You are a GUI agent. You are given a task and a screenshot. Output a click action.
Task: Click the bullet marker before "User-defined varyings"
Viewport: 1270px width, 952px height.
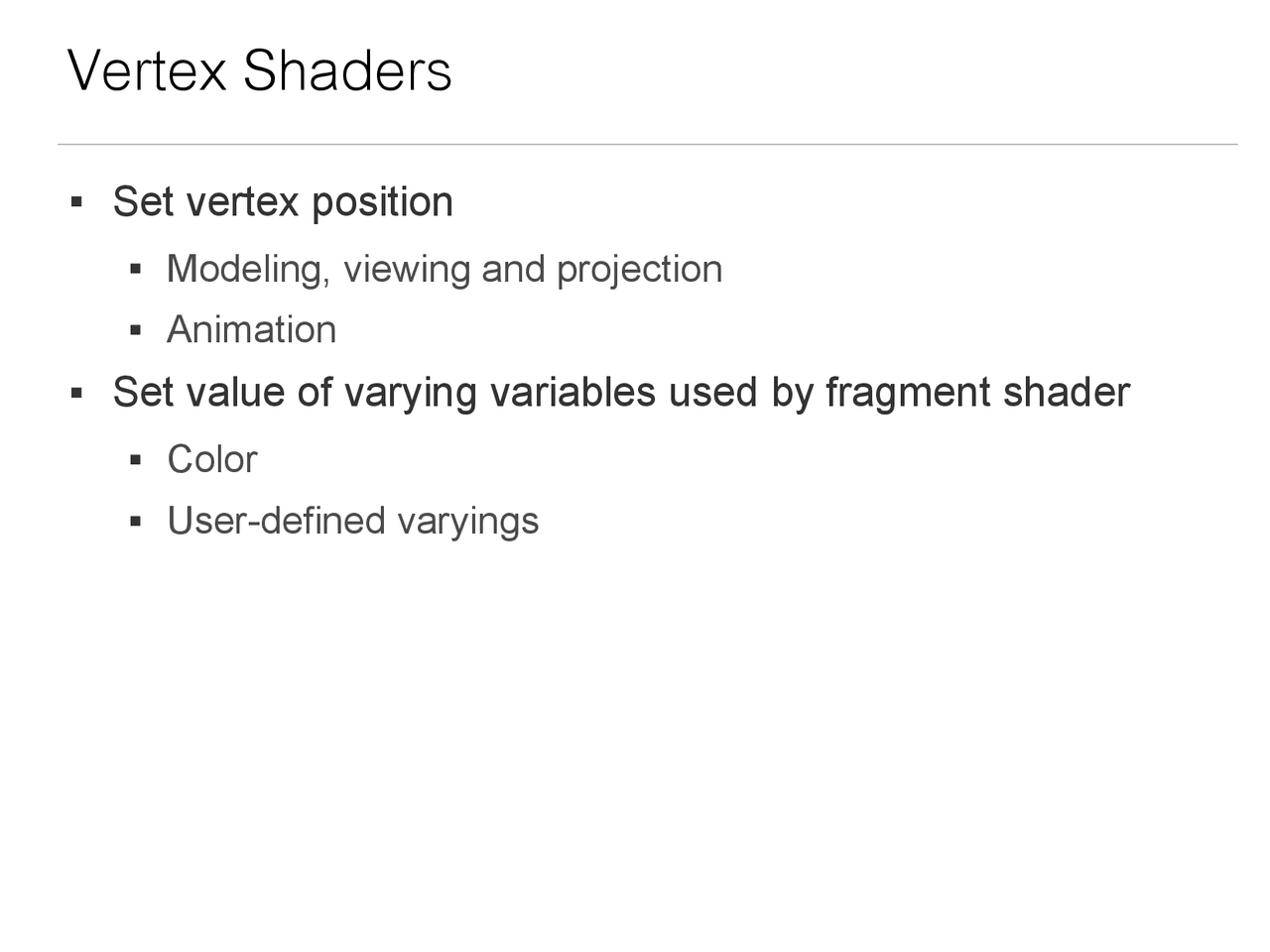136,522
